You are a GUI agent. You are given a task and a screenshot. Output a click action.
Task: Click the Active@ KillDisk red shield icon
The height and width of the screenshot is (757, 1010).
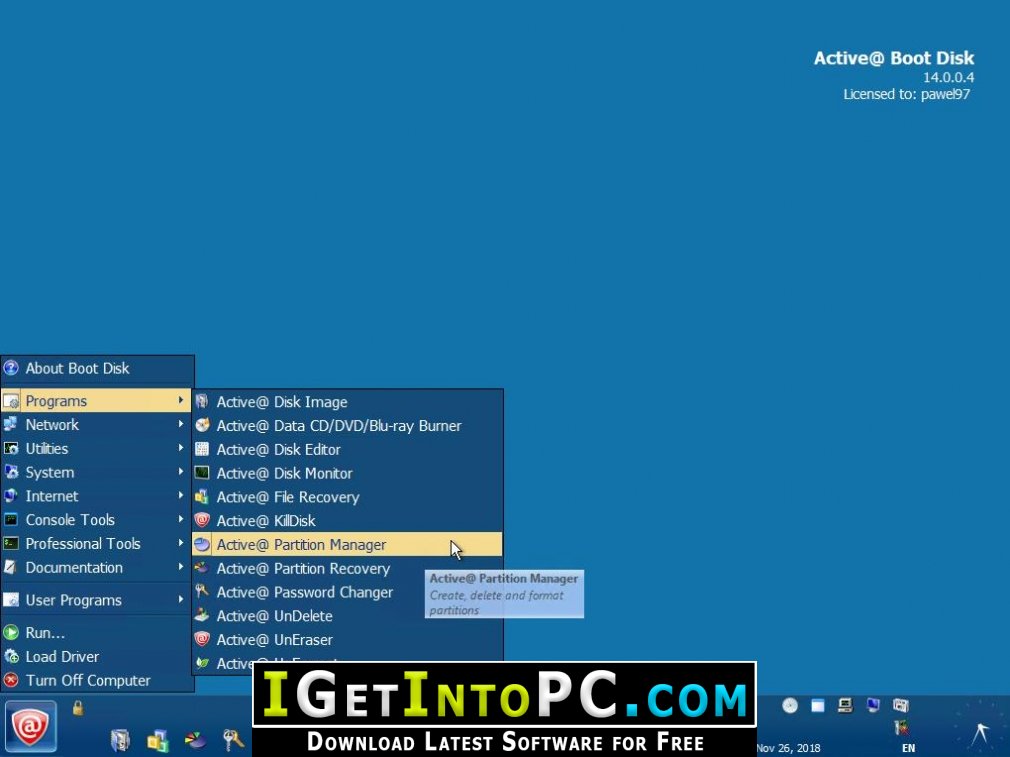click(202, 520)
